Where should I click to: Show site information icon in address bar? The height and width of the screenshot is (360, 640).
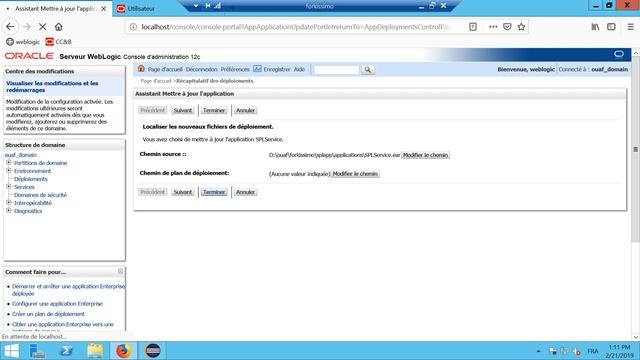pyautogui.click(x=133, y=27)
